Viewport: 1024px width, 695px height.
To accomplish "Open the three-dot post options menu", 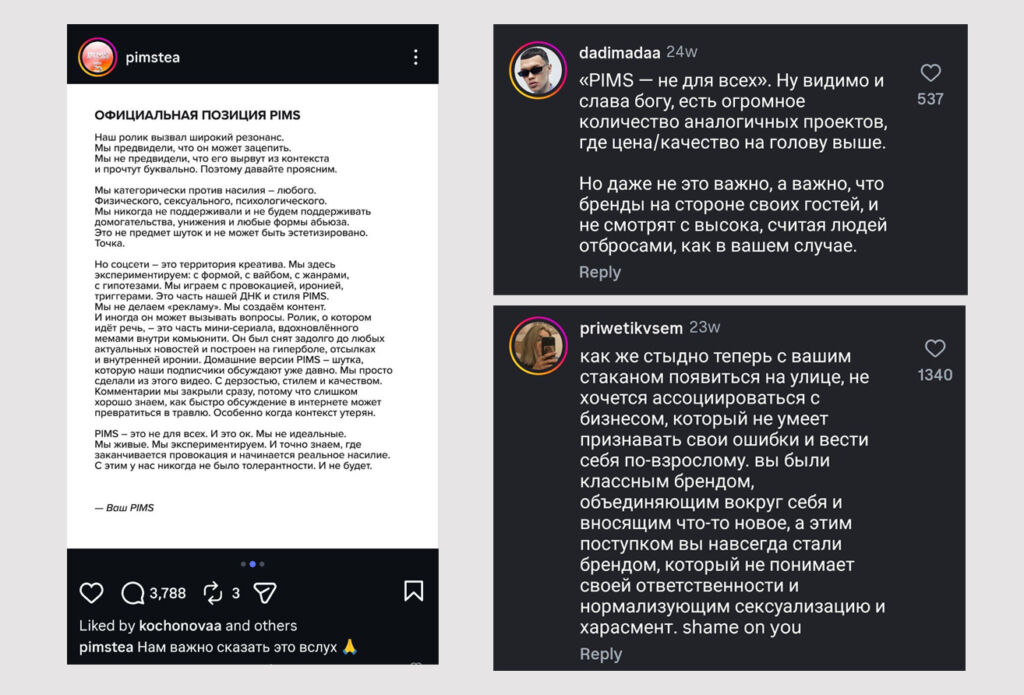I will [x=416, y=58].
